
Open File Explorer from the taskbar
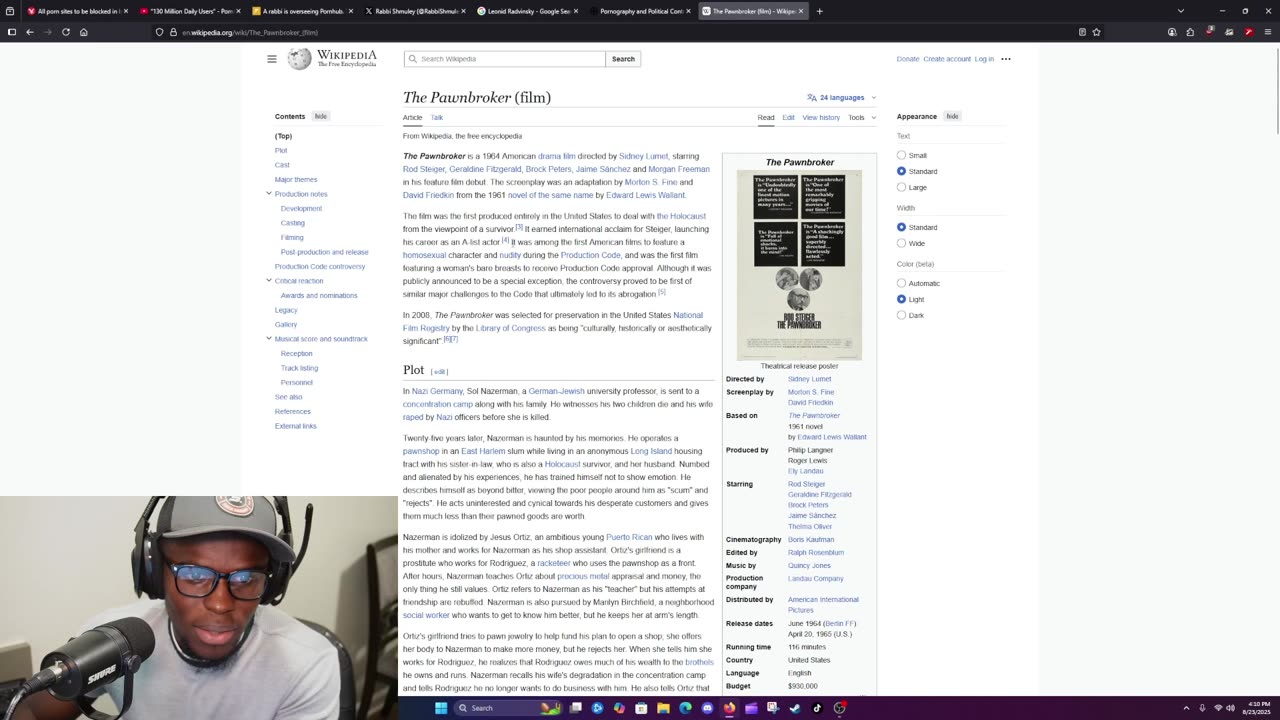tap(663, 708)
